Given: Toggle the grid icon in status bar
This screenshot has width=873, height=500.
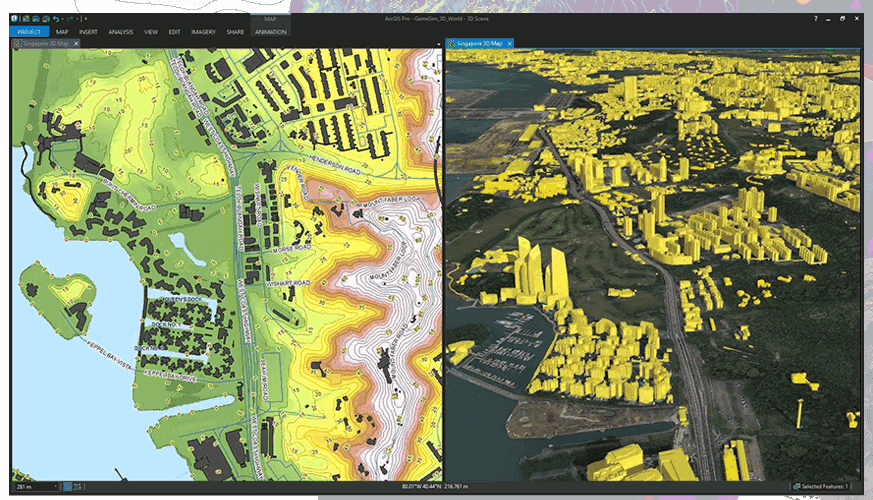Looking at the screenshot, I should pos(78,487).
